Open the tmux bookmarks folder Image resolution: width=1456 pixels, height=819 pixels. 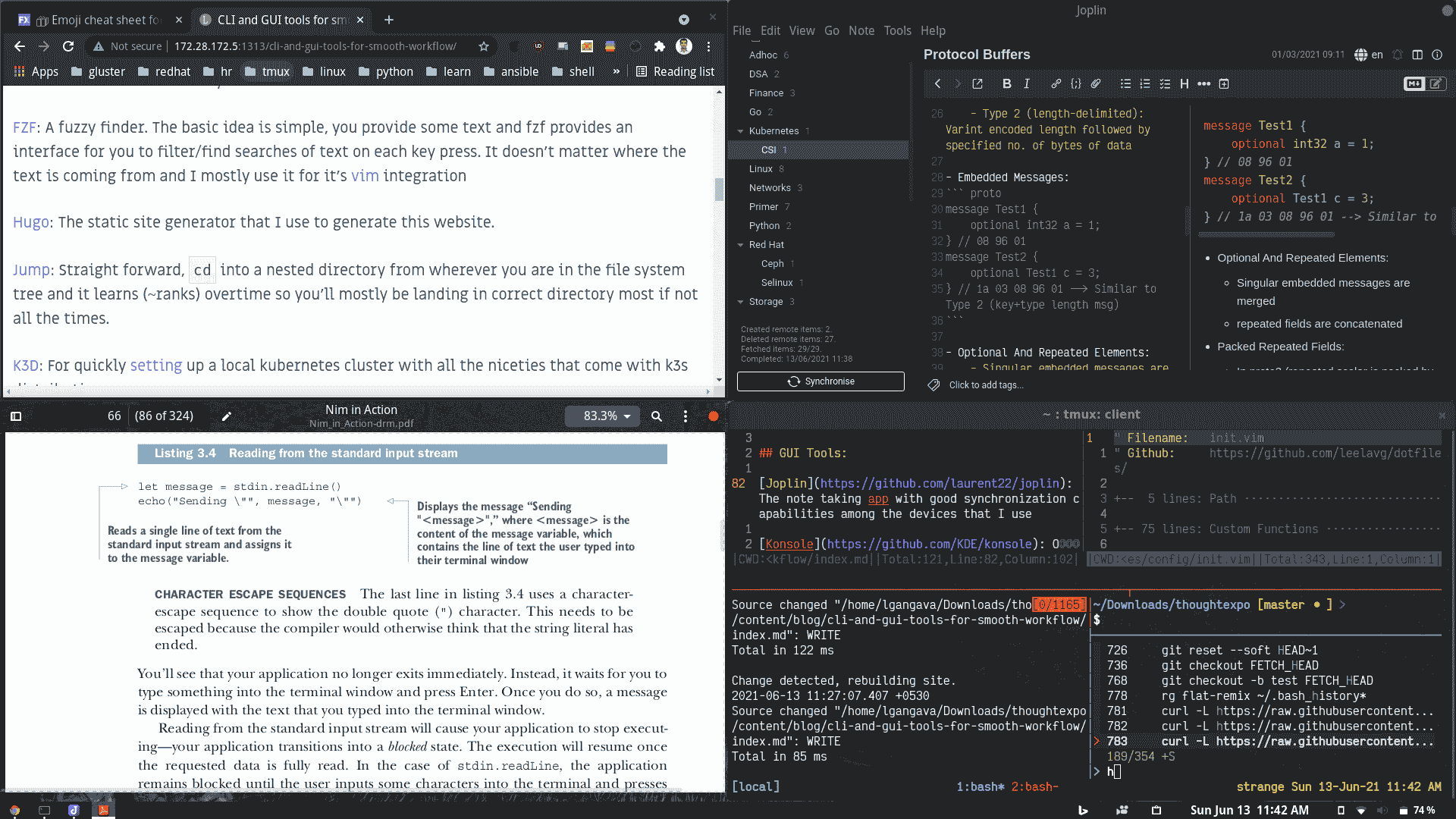tap(267, 71)
